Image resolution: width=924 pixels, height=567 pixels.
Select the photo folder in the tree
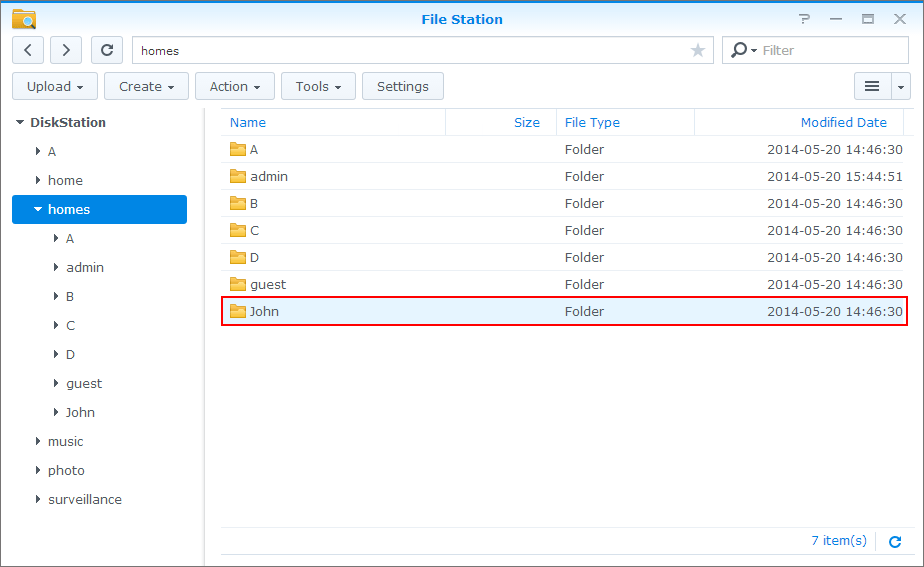pos(66,470)
